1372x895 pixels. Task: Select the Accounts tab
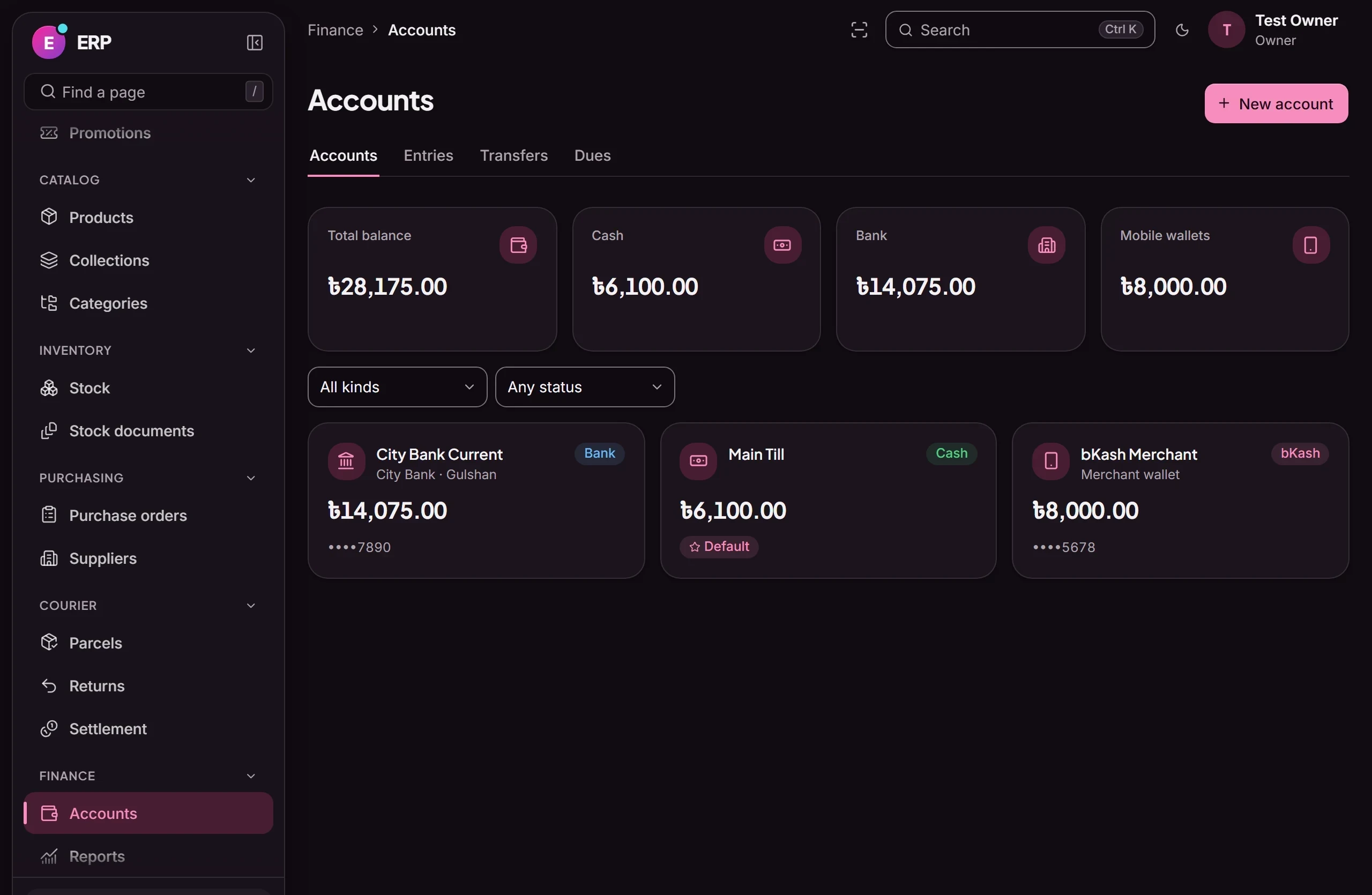tap(343, 155)
